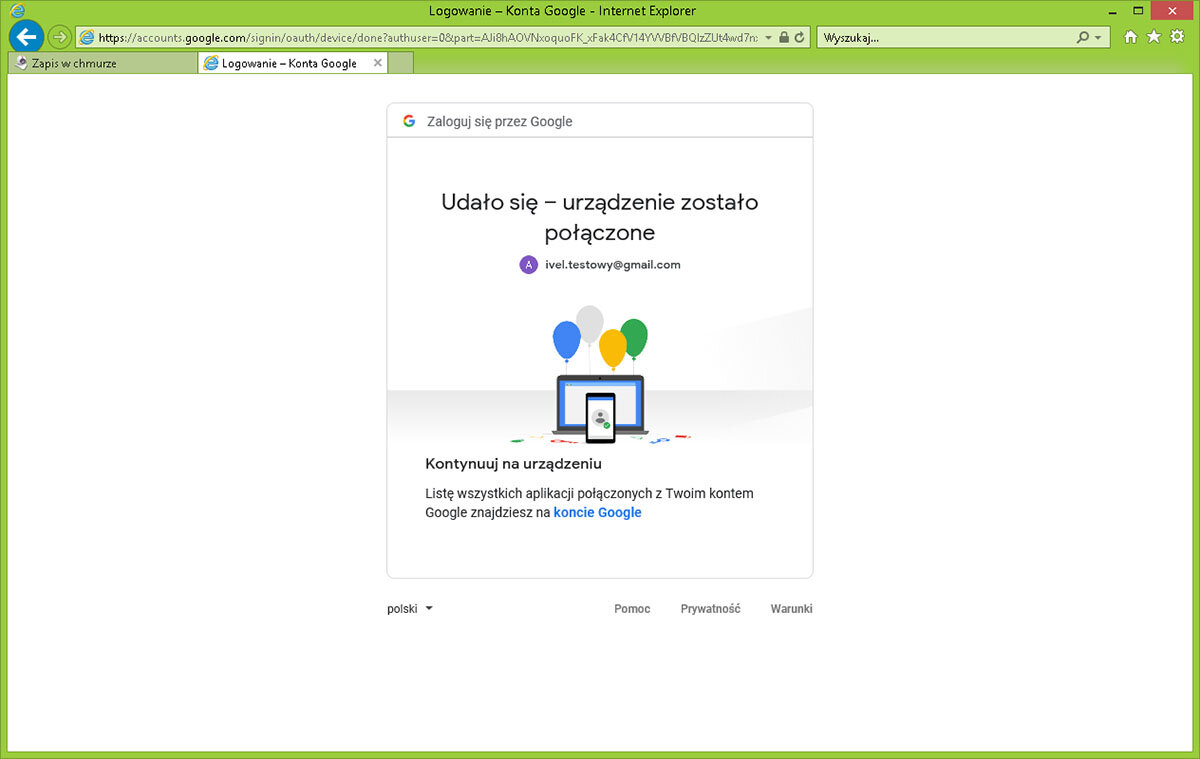Open the Tools gear icon
This screenshot has height=759, width=1200.
1177,37
